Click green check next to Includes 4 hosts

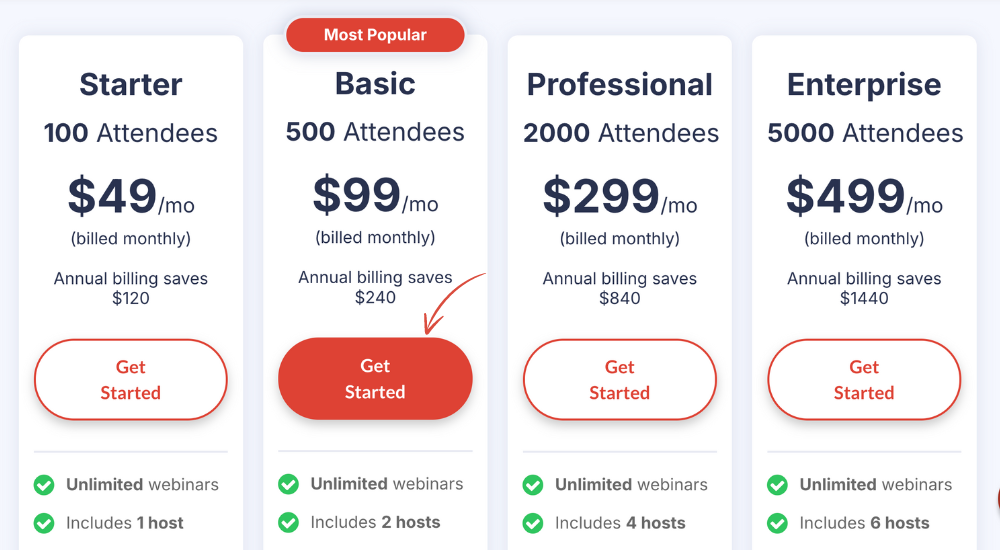pyautogui.click(x=533, y=523)
